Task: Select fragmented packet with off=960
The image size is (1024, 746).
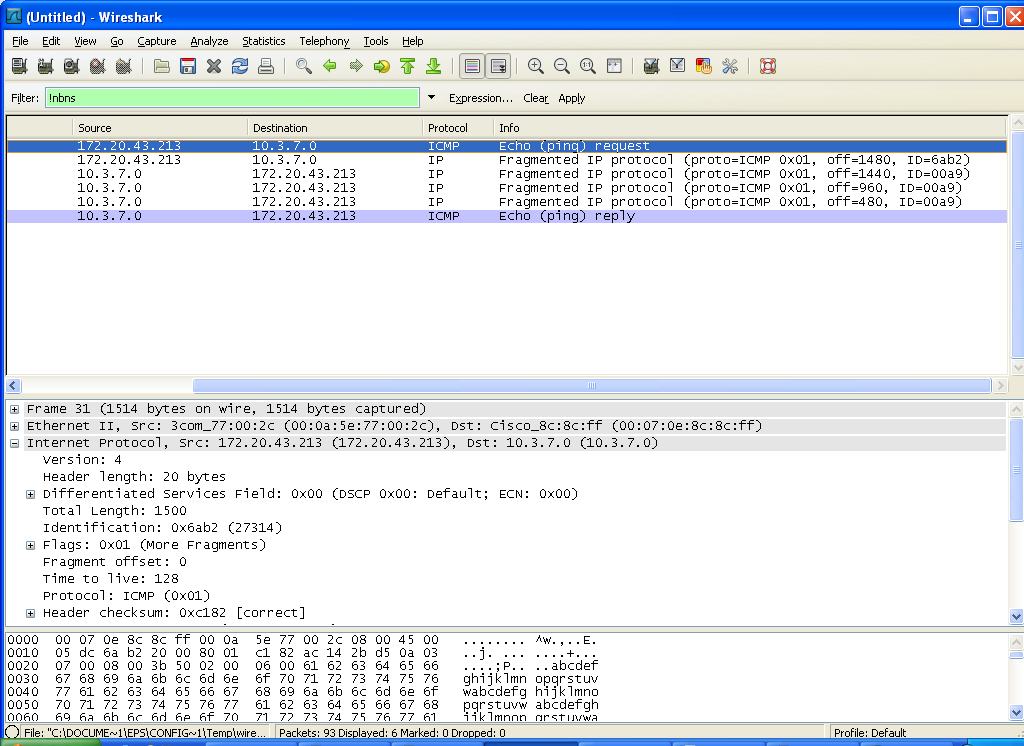Action: pos(507,188)
